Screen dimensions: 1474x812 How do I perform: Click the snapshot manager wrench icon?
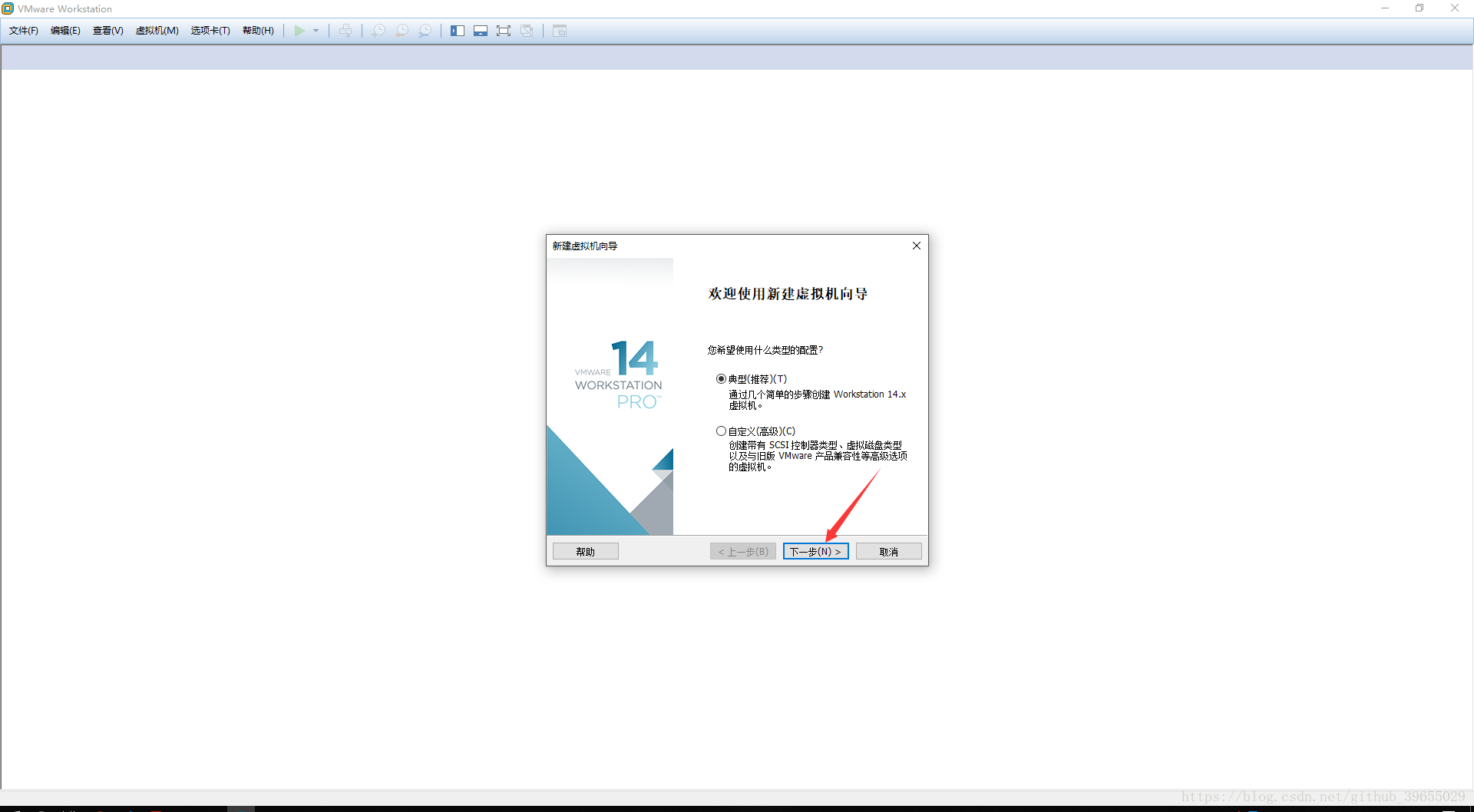(x=425, y=31)
